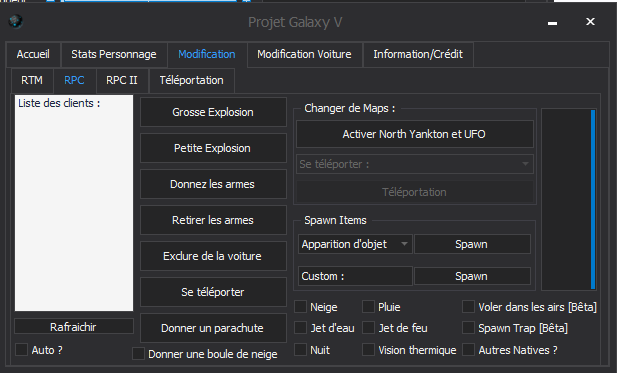Click the Projet Galaxy V app icon

point(16,21)
